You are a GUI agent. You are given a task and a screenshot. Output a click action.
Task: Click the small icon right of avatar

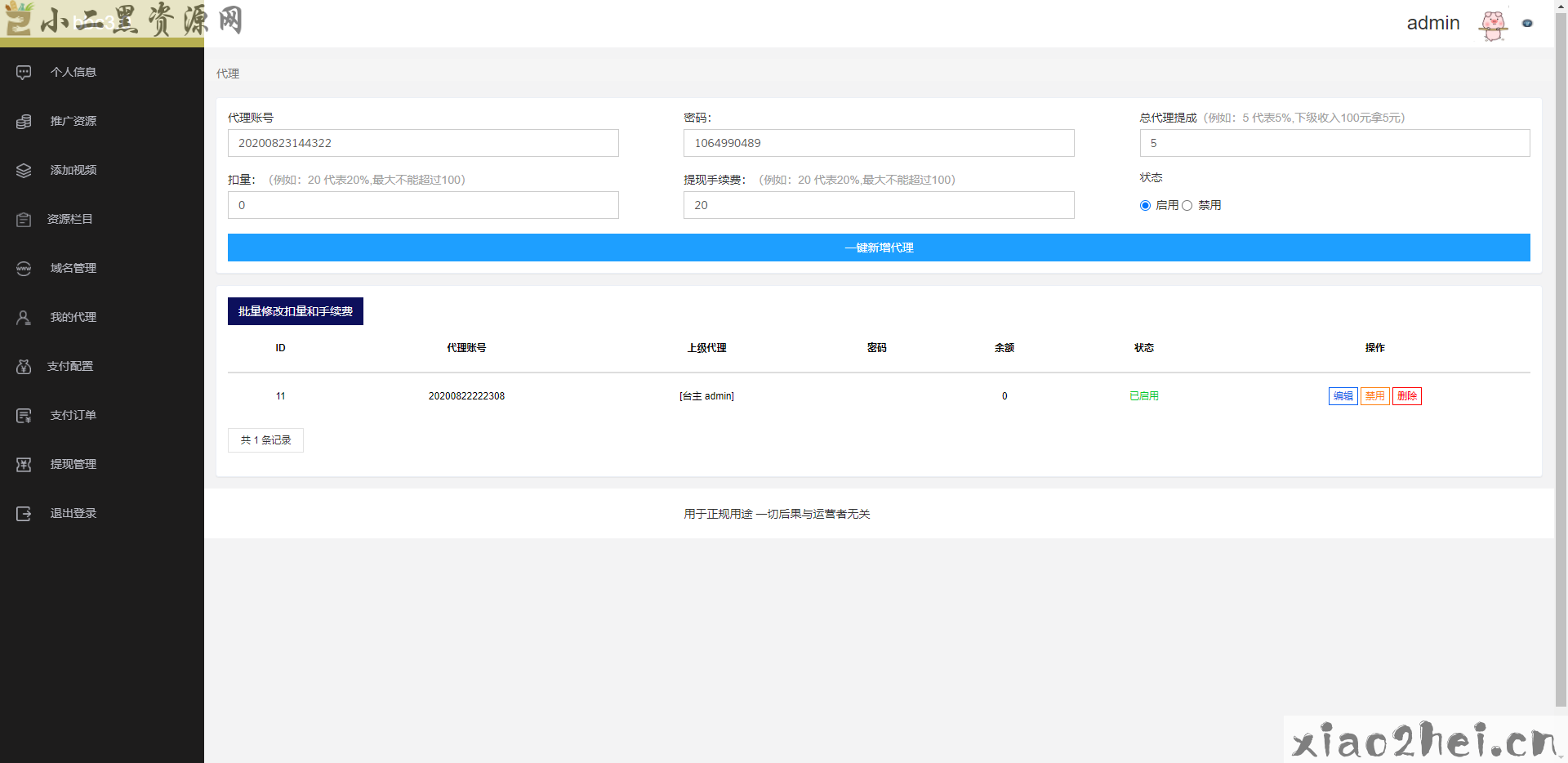1527,24
